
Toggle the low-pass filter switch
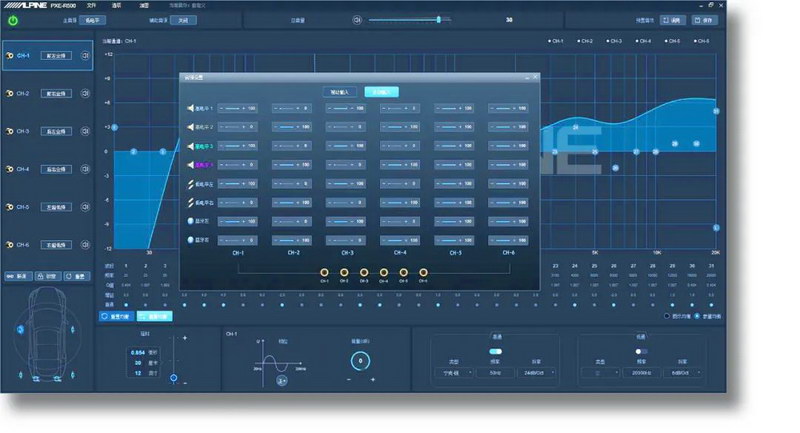coord(641,351)
